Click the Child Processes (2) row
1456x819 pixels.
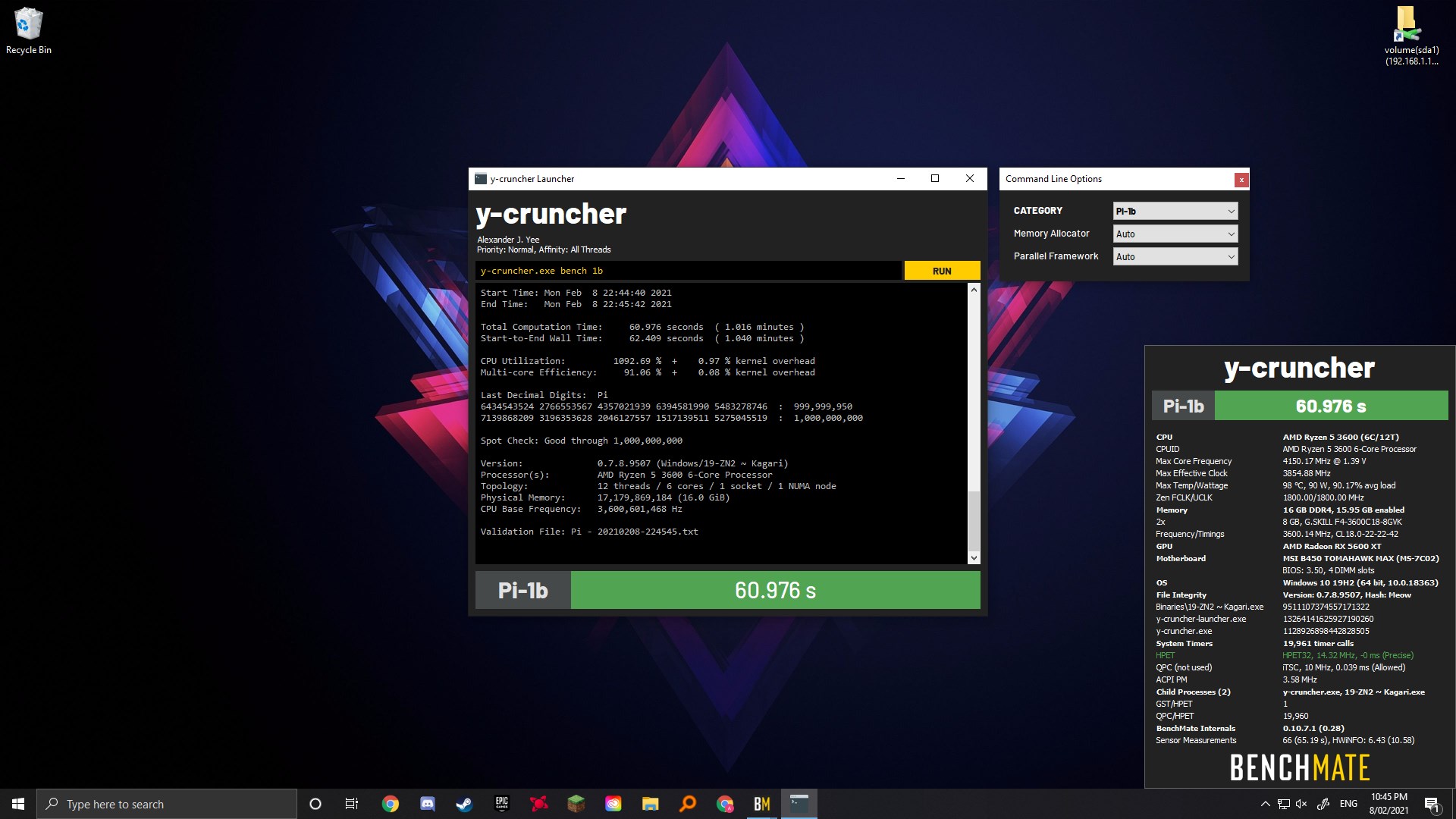pos(1290,692)
